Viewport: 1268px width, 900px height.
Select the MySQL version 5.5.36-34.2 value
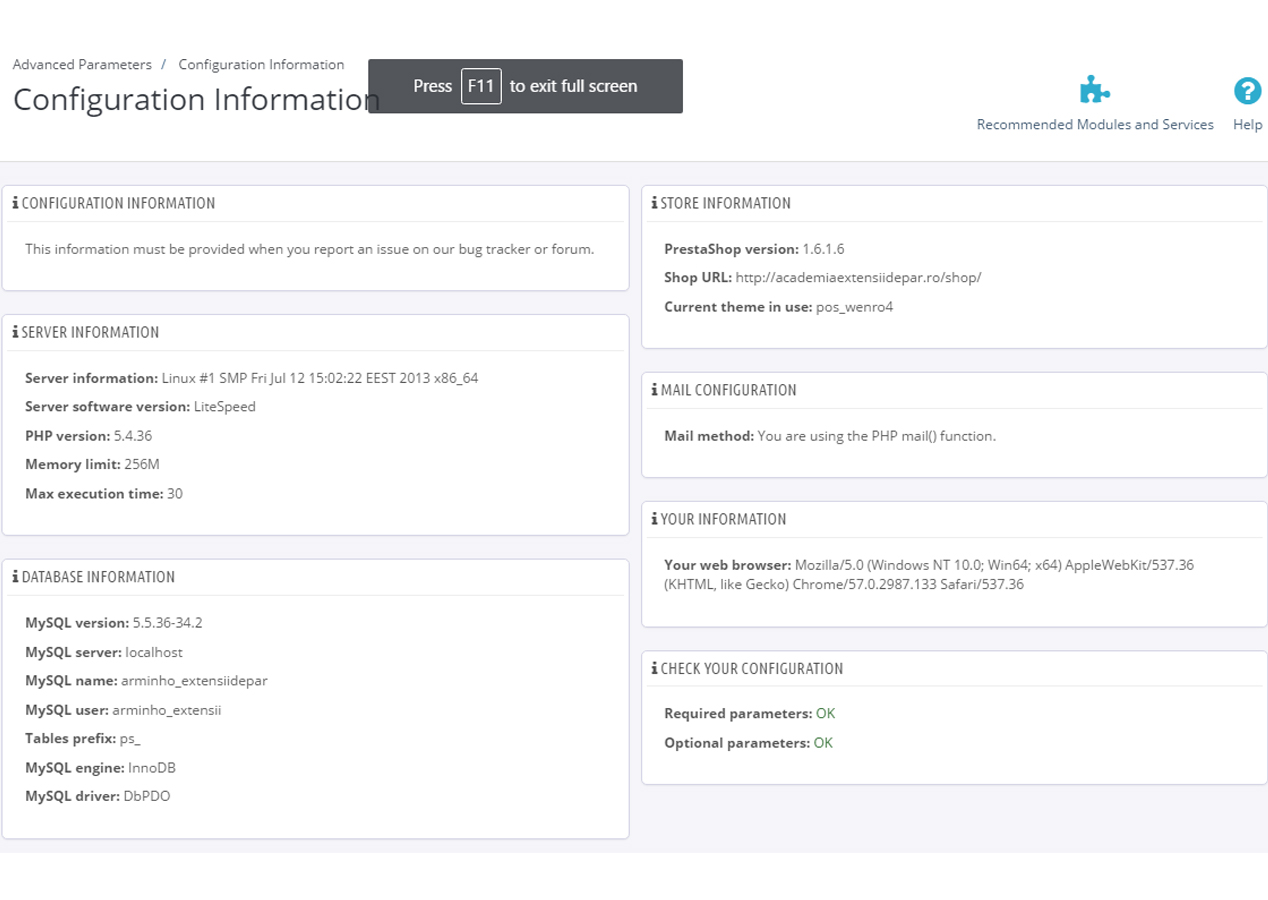coord(168,623)
